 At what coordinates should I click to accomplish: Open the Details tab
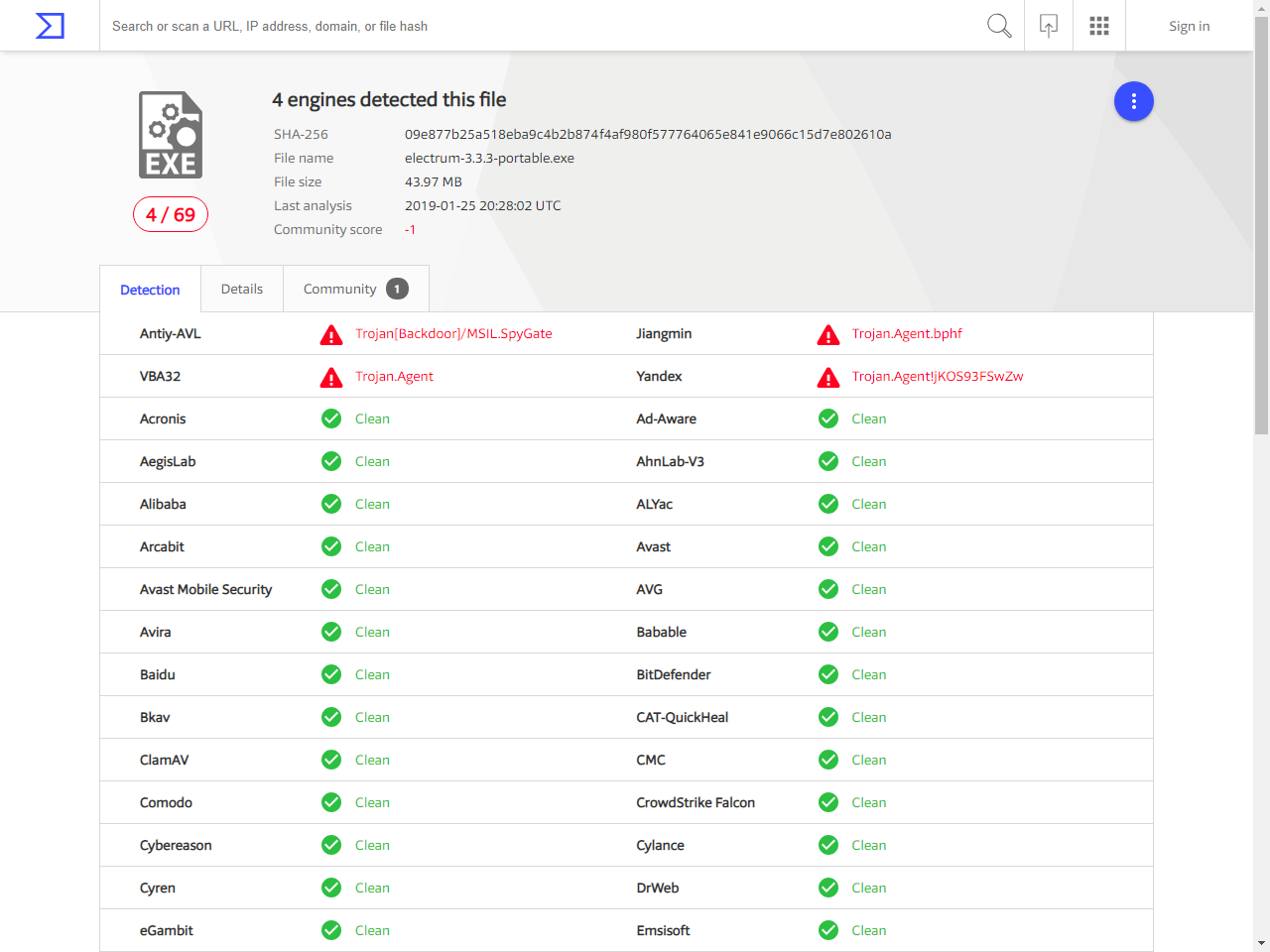(x=242, y=289)
